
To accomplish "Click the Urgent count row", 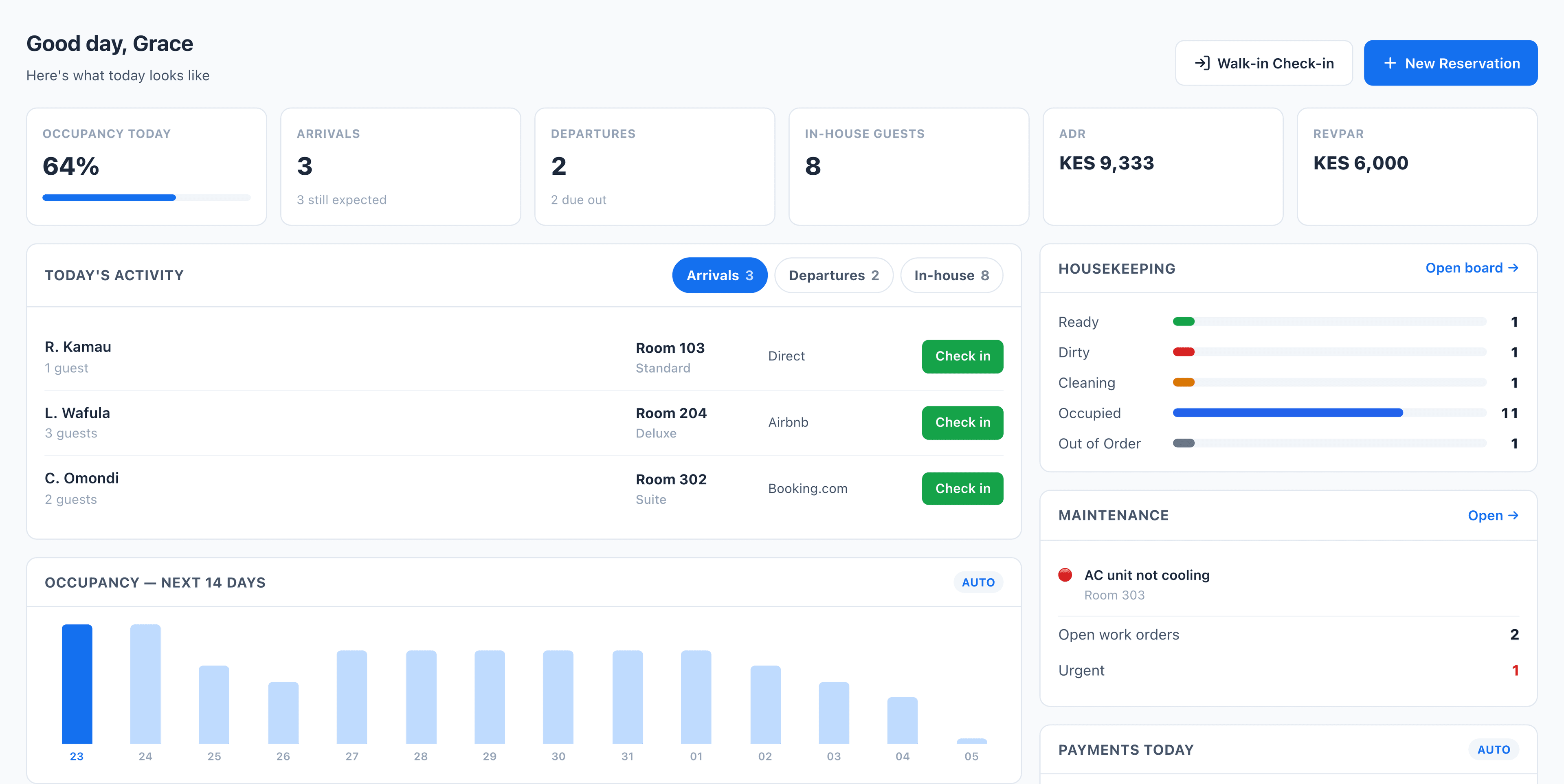I will pyautogui.click(x=1288, y=670).
